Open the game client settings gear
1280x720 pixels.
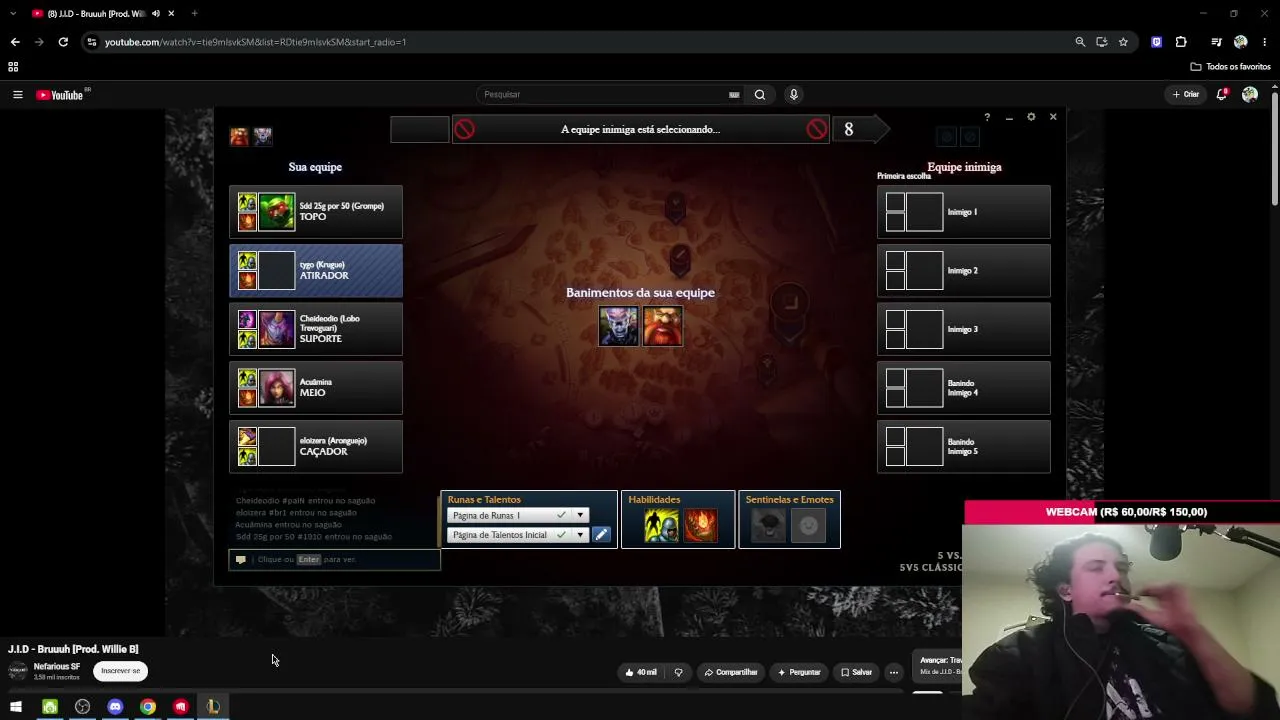tap(1031, 117)
